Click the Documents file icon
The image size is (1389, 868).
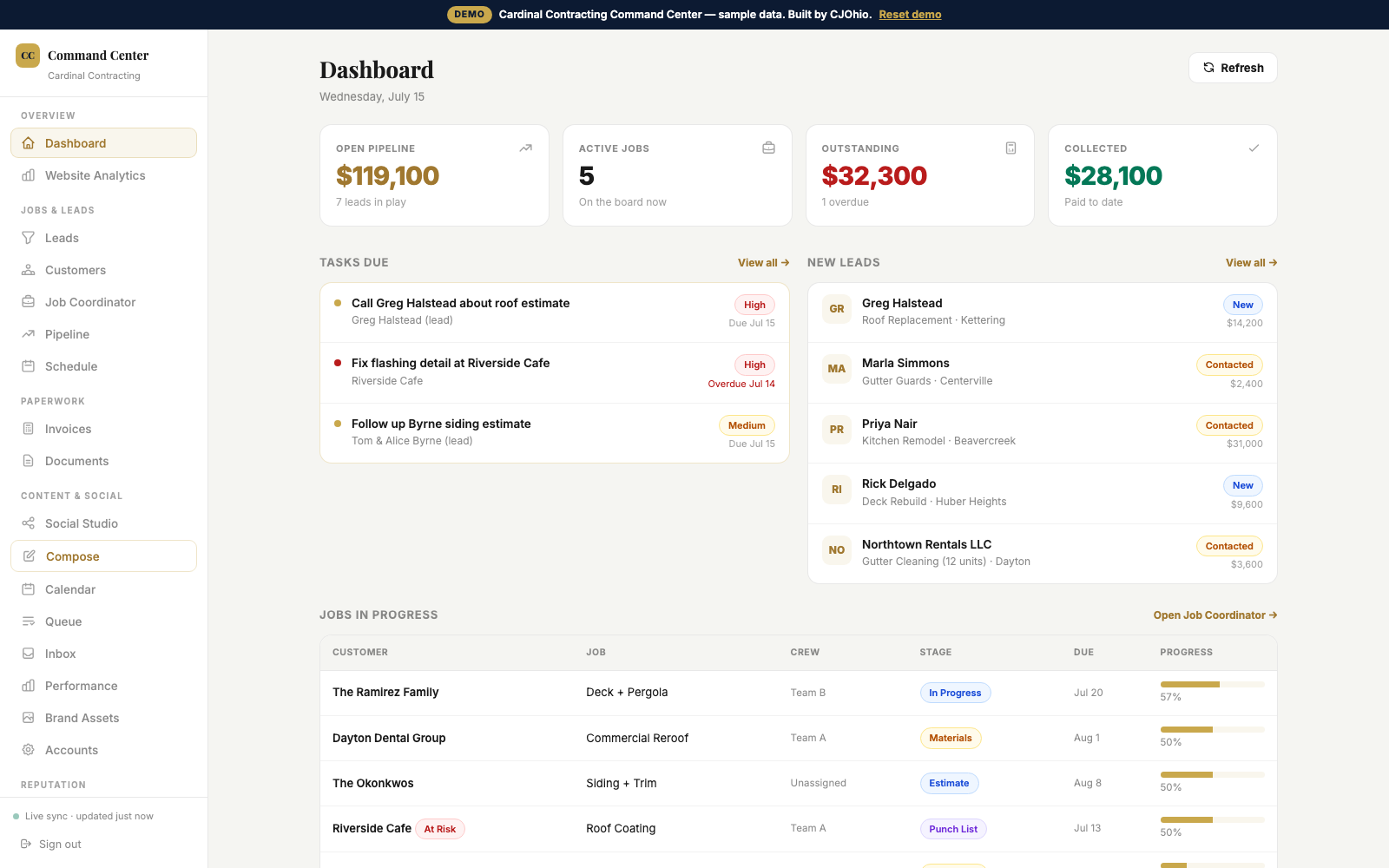(x=29, y=461)
